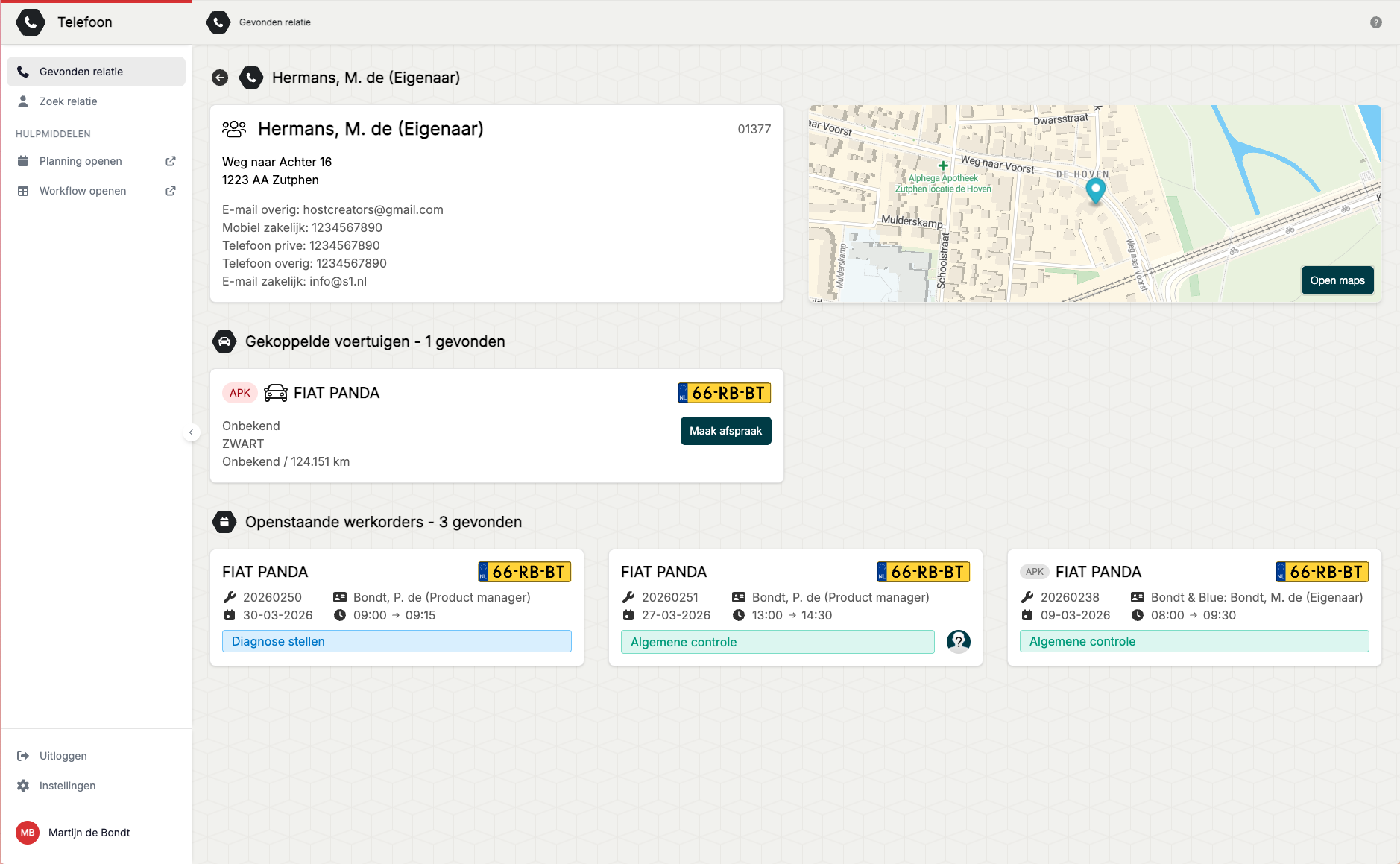Click the car icon next to FIAT PANDA
Viewport: 1400px width, 864px height.
[x=276, y=393]
